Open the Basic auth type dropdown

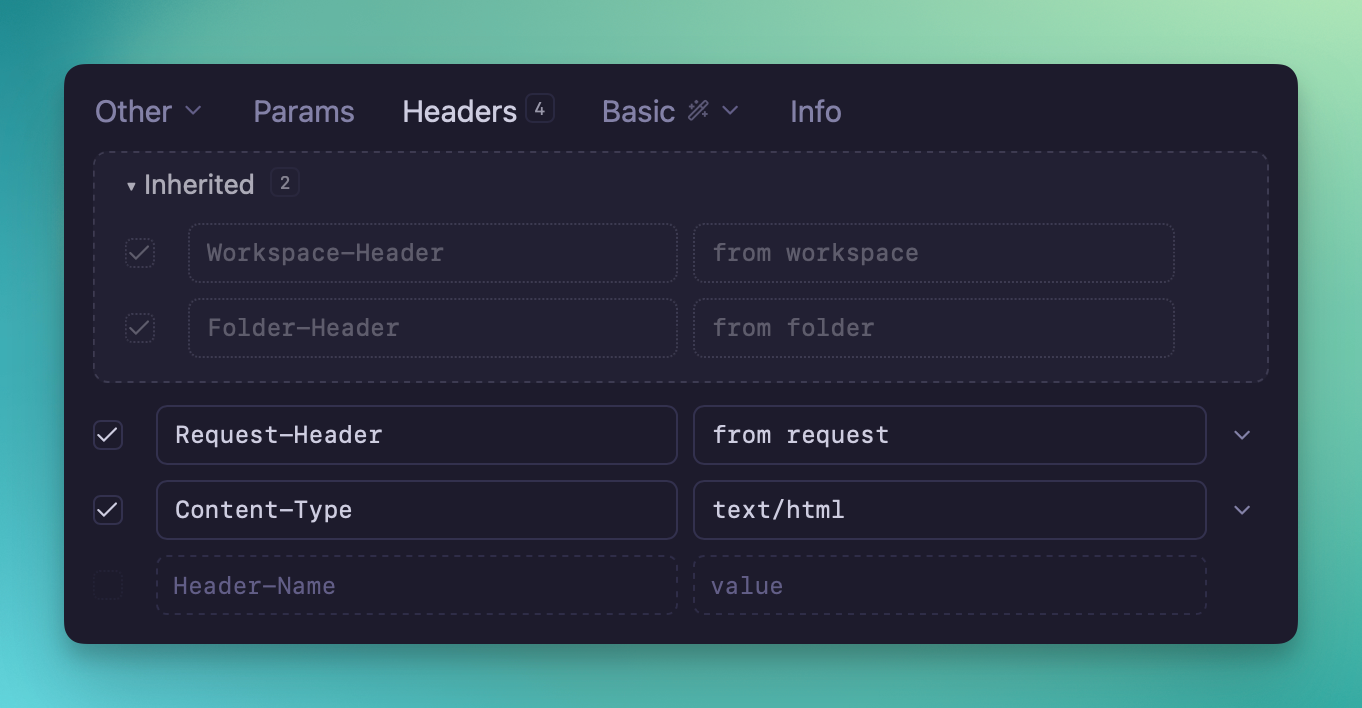click(670, 111)
